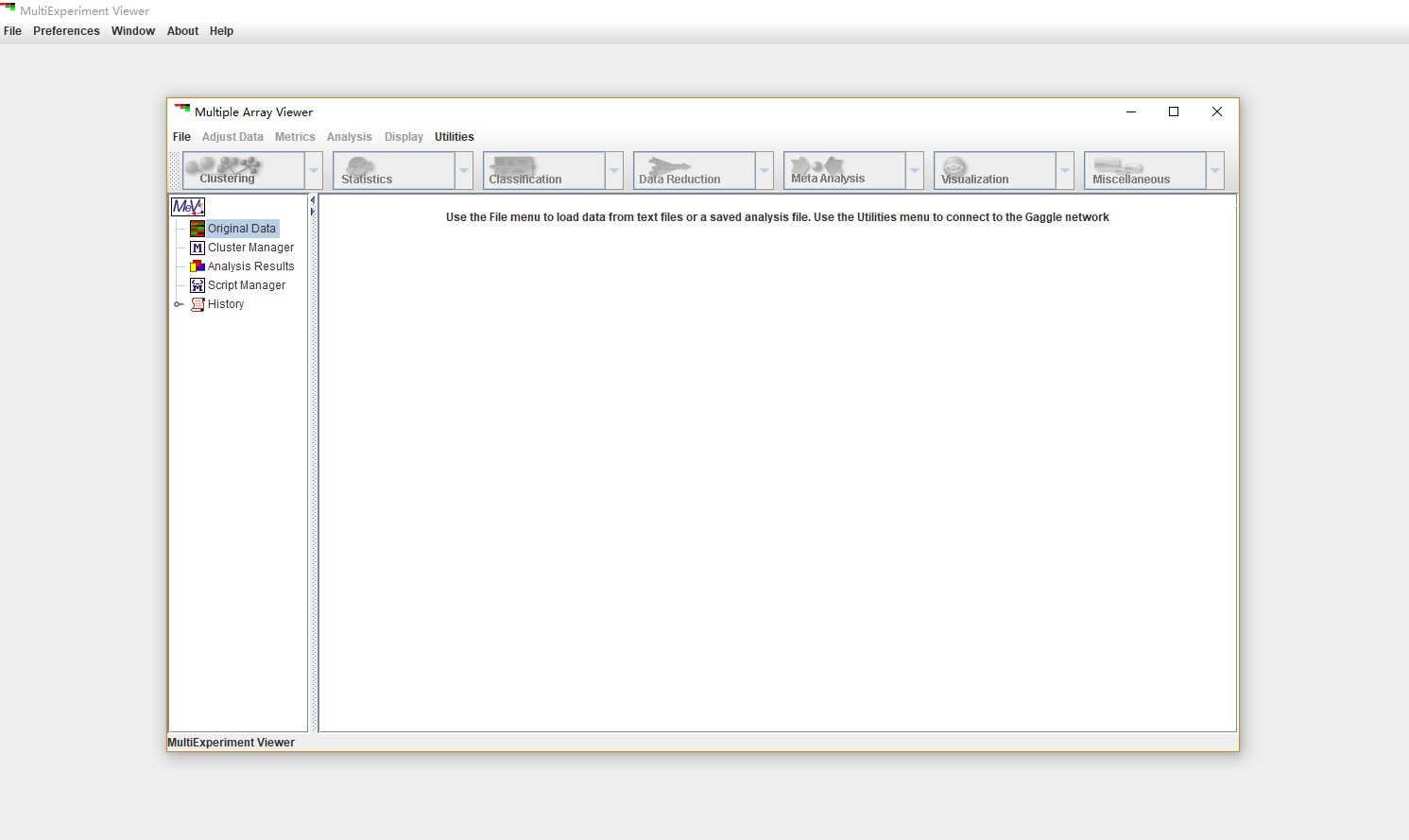
Task: Minimize the Multiple Array Viewer window
Action: (x=1131, y=111)
